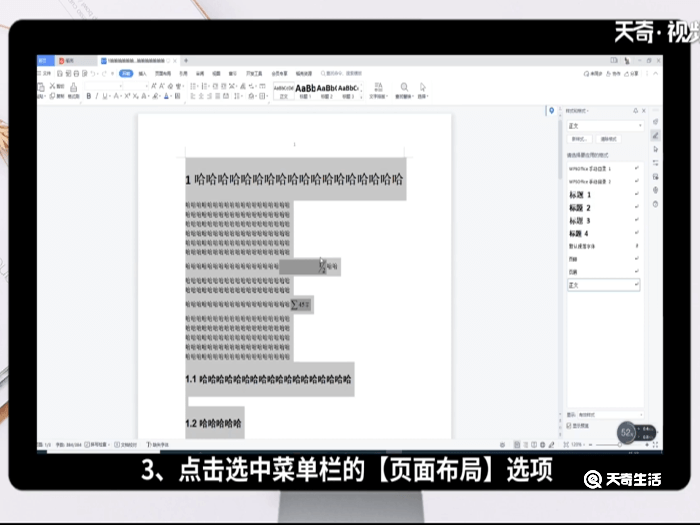Open the zoom percentage dropdown in the status bar
Viewport: 700px width, 525px height.
pyautogui.click(x=577, y=445)
